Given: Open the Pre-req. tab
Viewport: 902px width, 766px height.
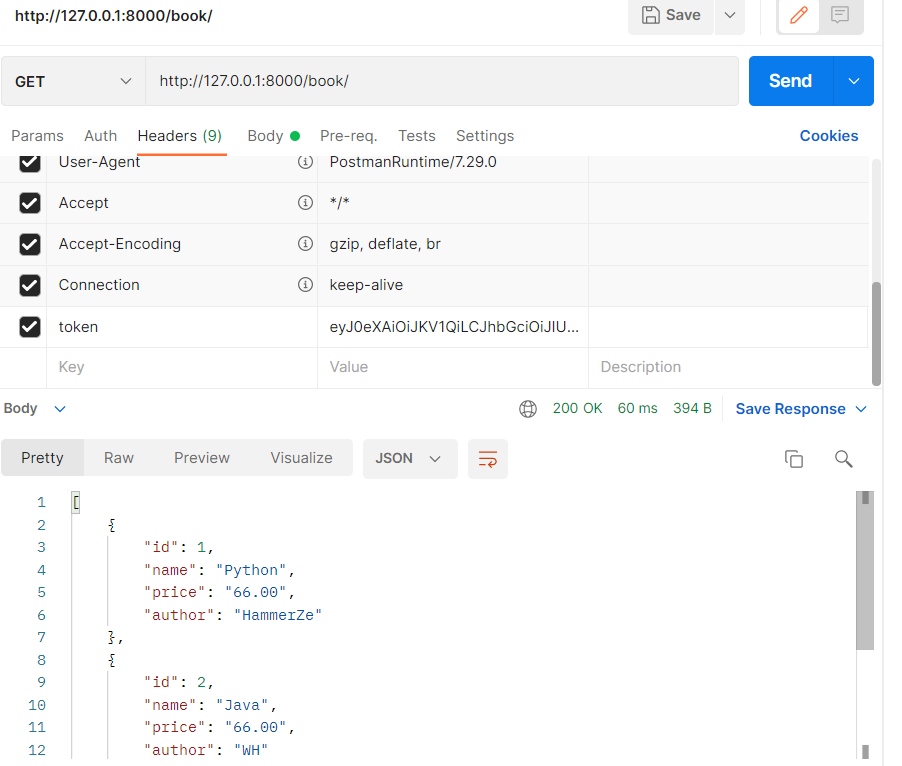Looking at the screenshot, I should pyautogui.click(x=349, y=136).
